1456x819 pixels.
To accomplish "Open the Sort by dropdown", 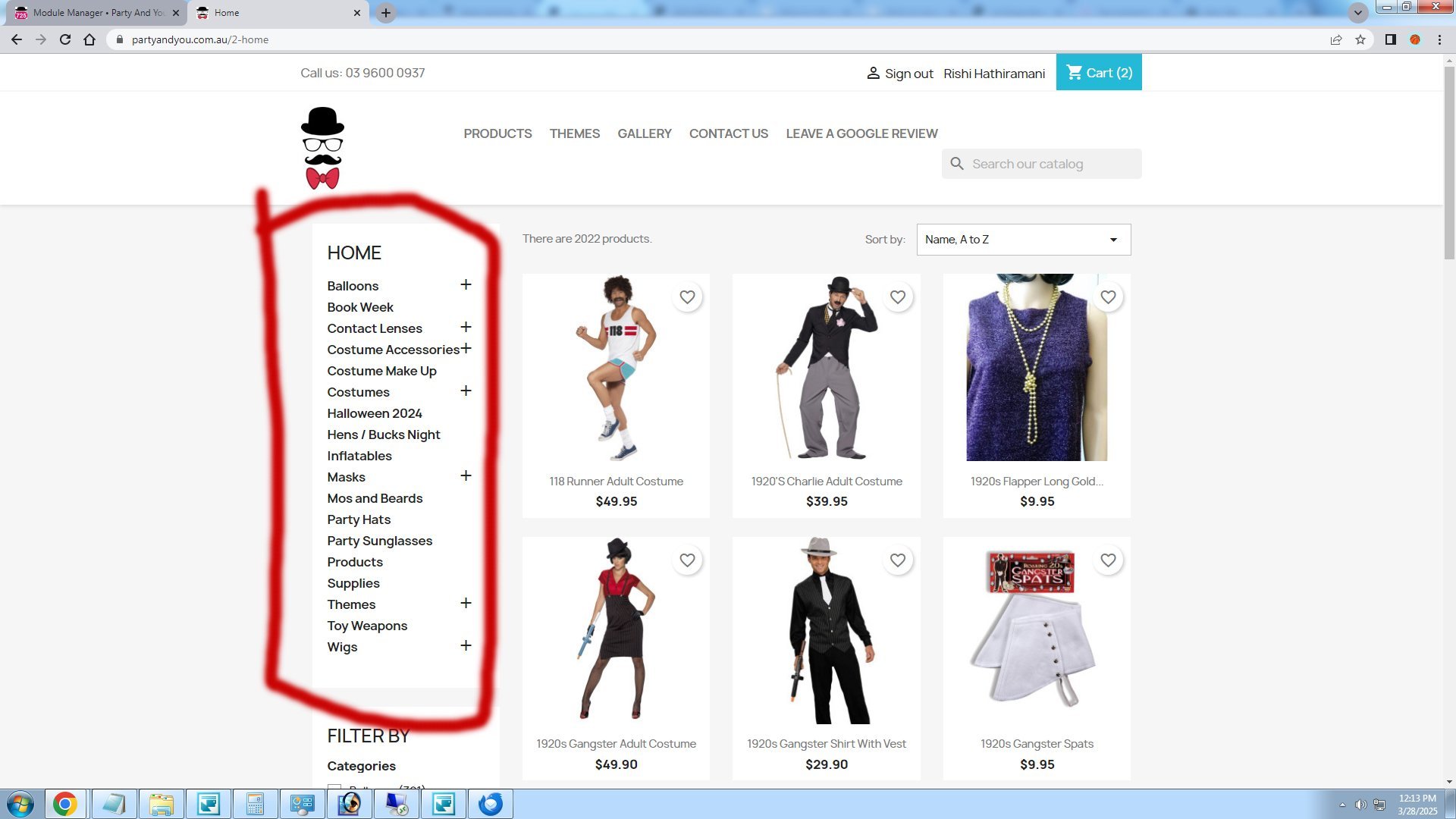I will pos(1023,240).
